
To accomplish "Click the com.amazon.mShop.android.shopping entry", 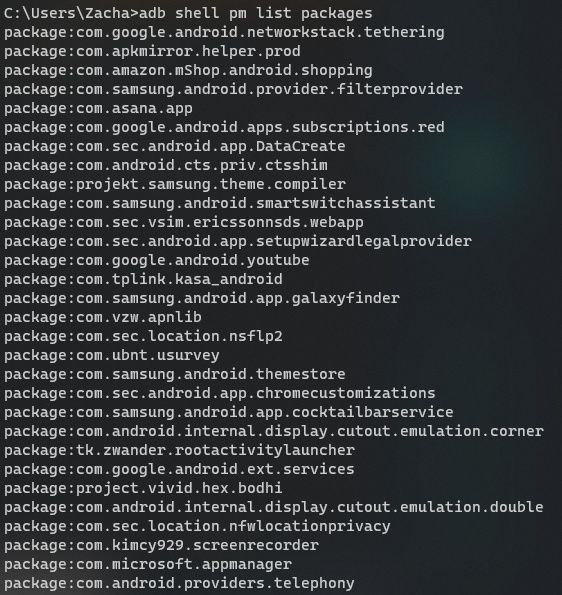I will point(188,70).
